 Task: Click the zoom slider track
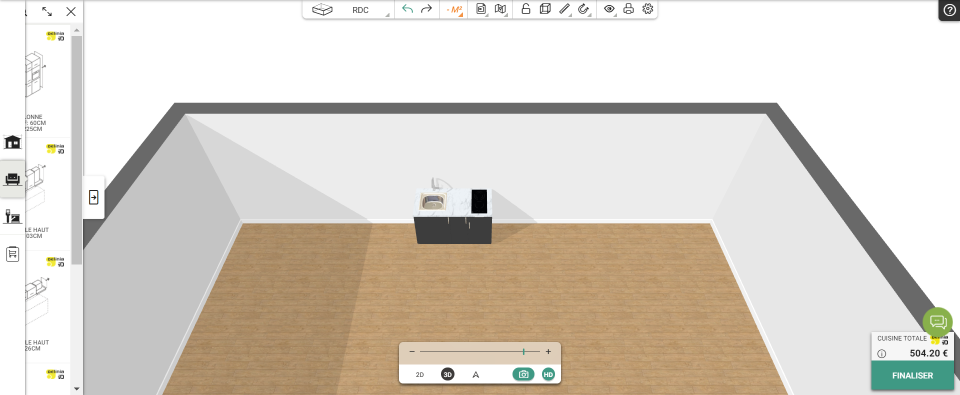tap(480, 352)
